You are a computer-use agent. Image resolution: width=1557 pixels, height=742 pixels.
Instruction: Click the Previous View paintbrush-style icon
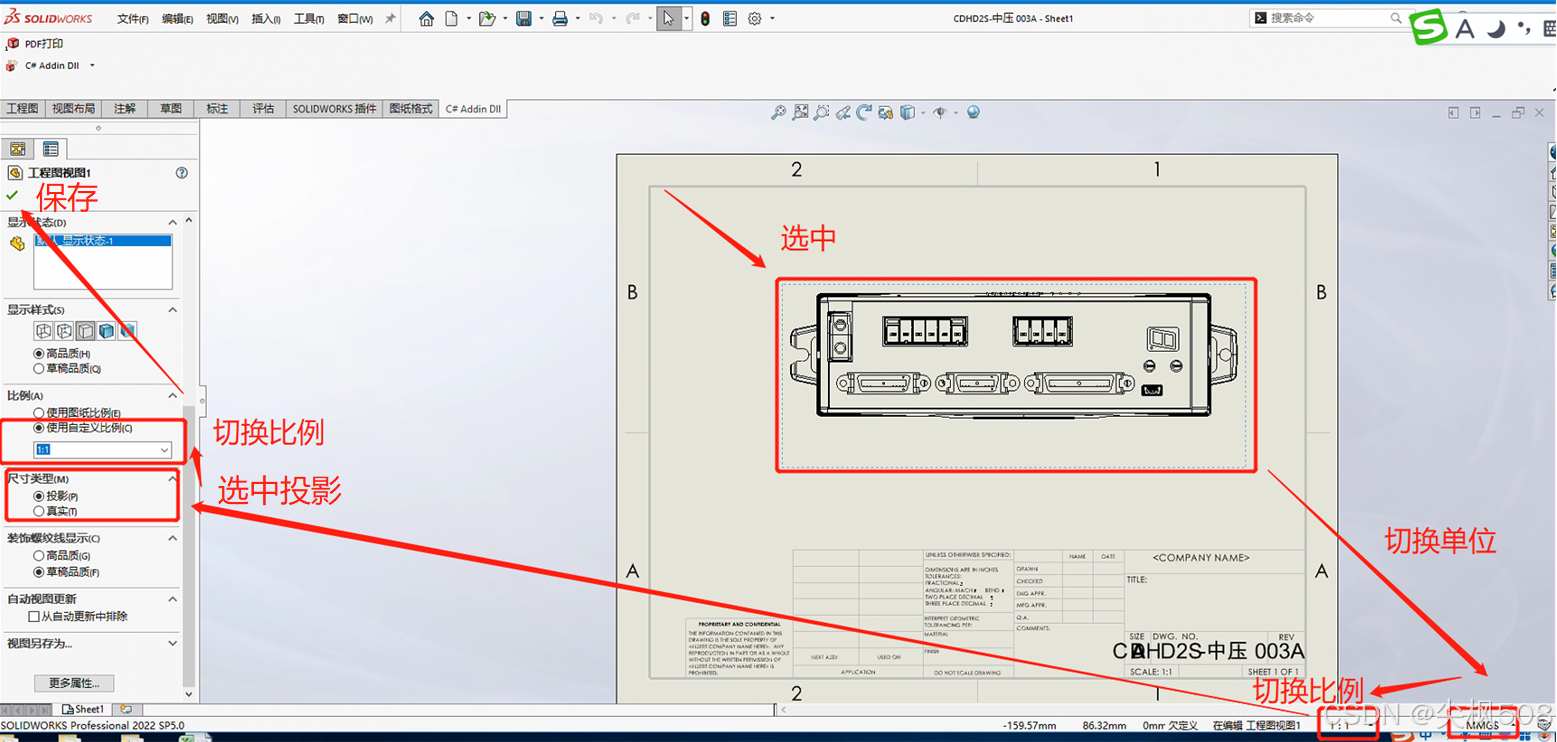843,113
